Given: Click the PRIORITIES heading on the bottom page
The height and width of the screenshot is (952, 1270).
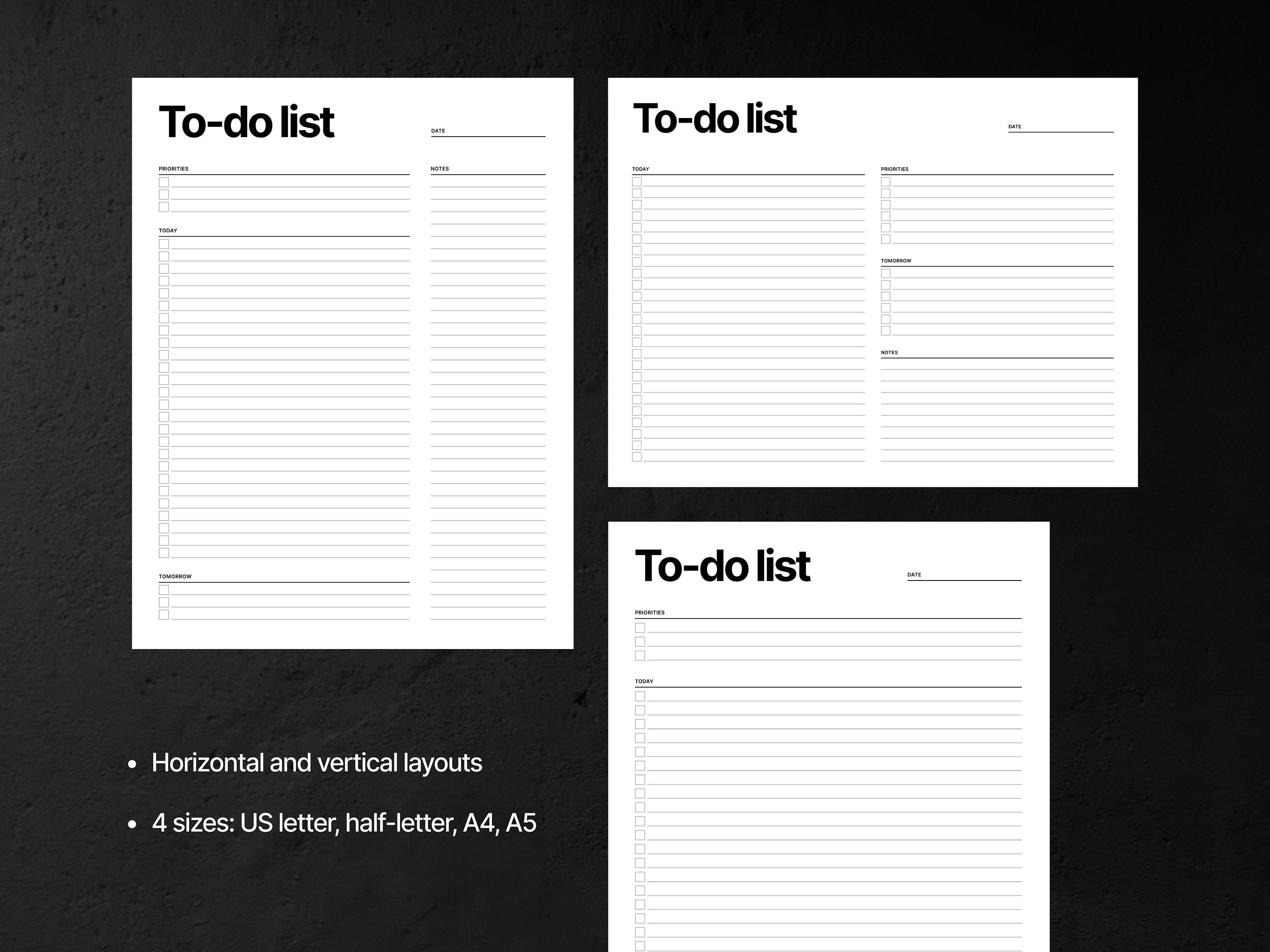Looking at the screenshot, I should pyautogui.click(x=650, y=613).
